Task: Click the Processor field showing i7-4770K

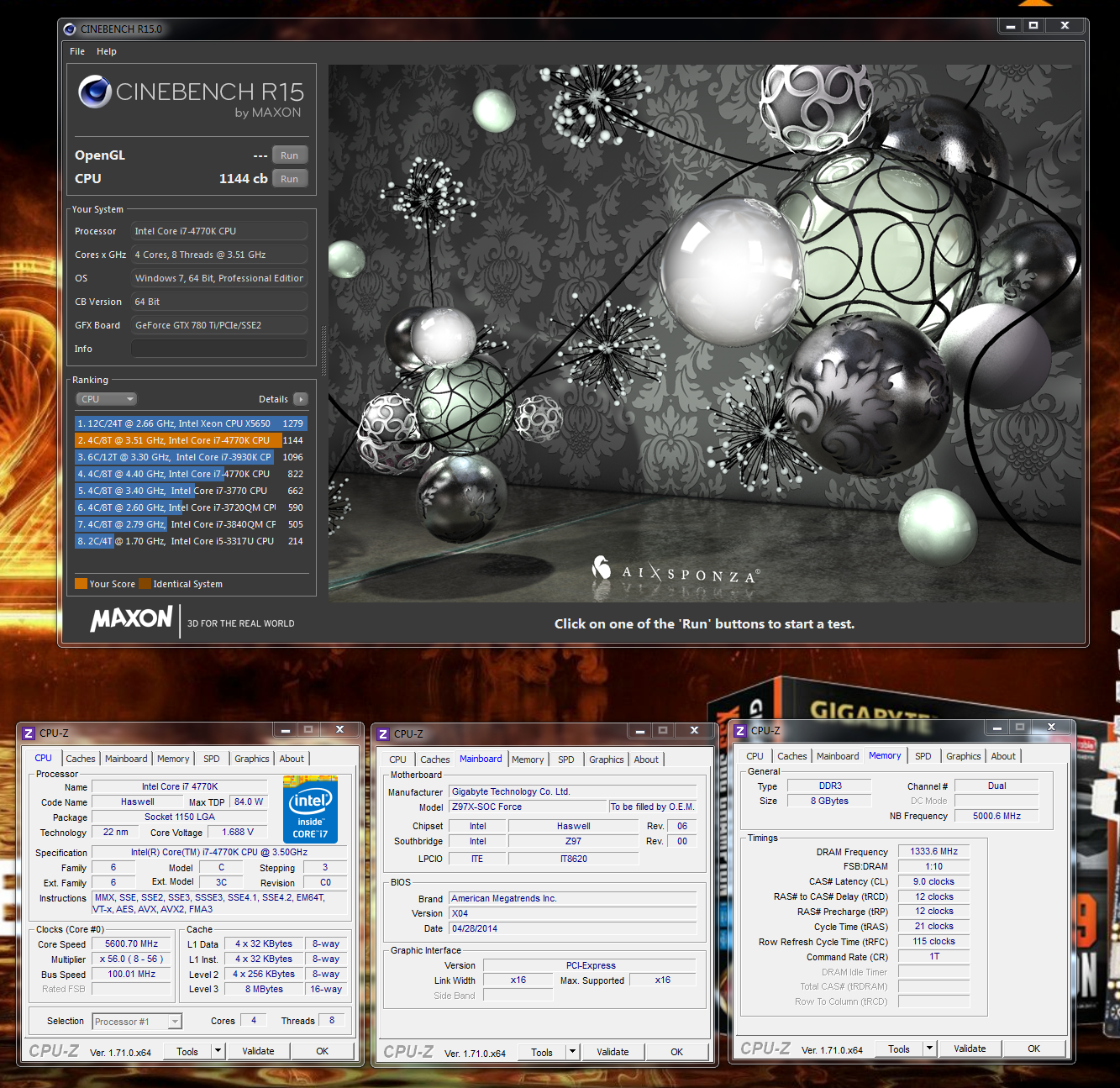Action: [218, 231]
